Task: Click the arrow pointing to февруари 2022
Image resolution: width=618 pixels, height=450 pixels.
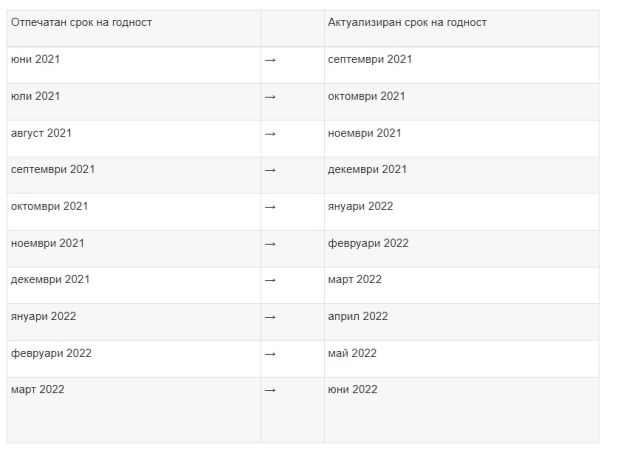Action: (270, 244)
